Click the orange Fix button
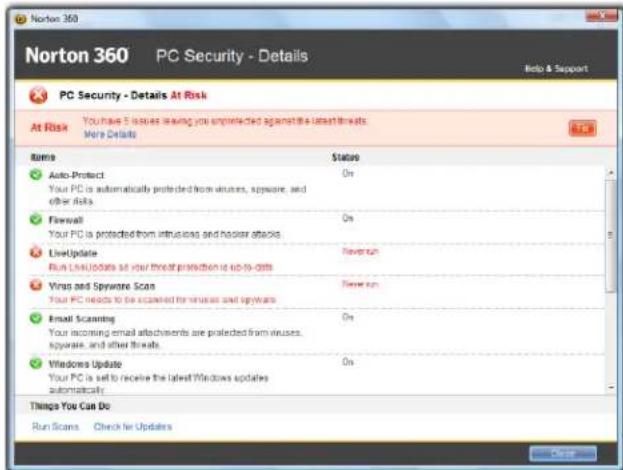The width and height of the screenshot is (623, 470). tap(582, 128)
